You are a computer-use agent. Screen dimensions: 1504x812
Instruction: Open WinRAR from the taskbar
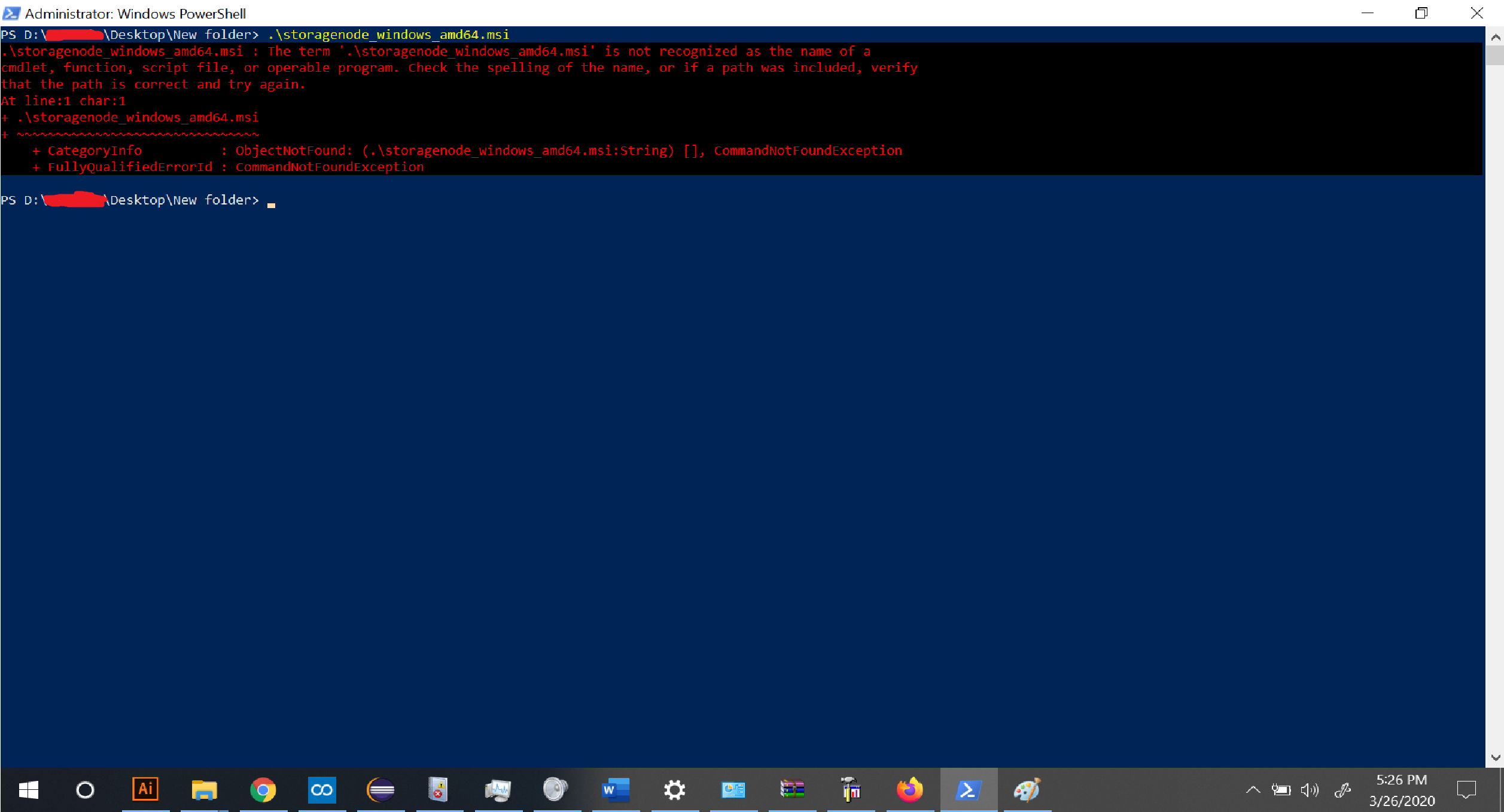tap(792, 790)
